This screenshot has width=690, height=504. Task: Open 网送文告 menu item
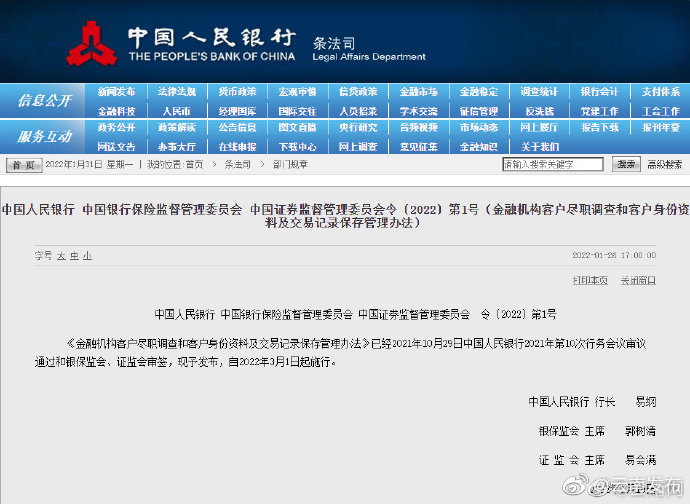tap(116, 147)
